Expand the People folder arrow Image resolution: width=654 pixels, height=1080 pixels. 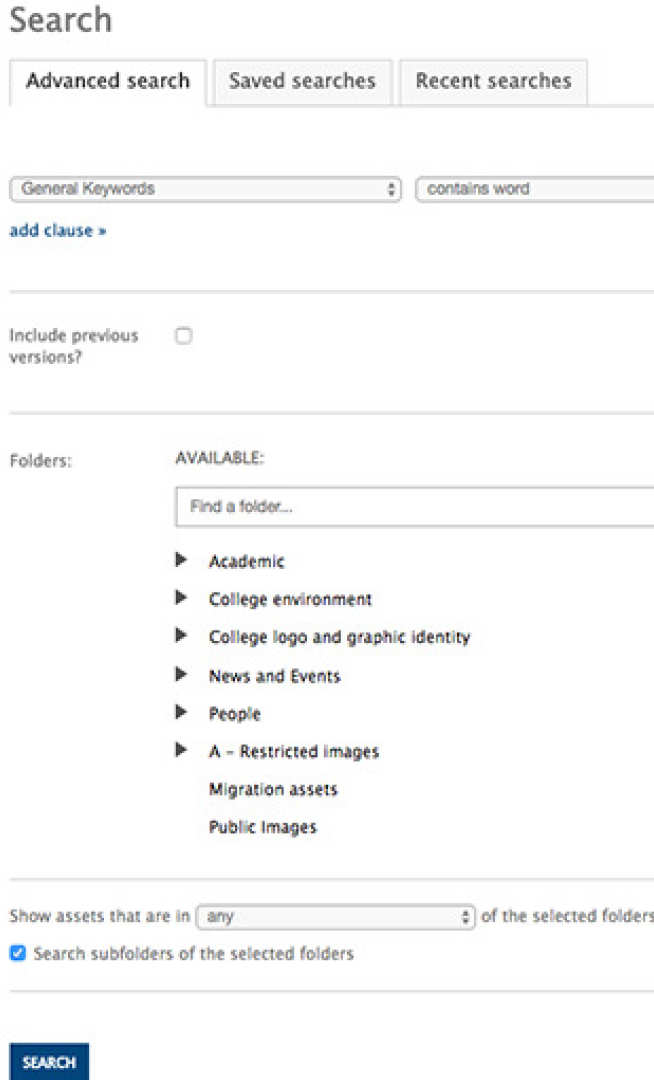(x=182, y=713)
